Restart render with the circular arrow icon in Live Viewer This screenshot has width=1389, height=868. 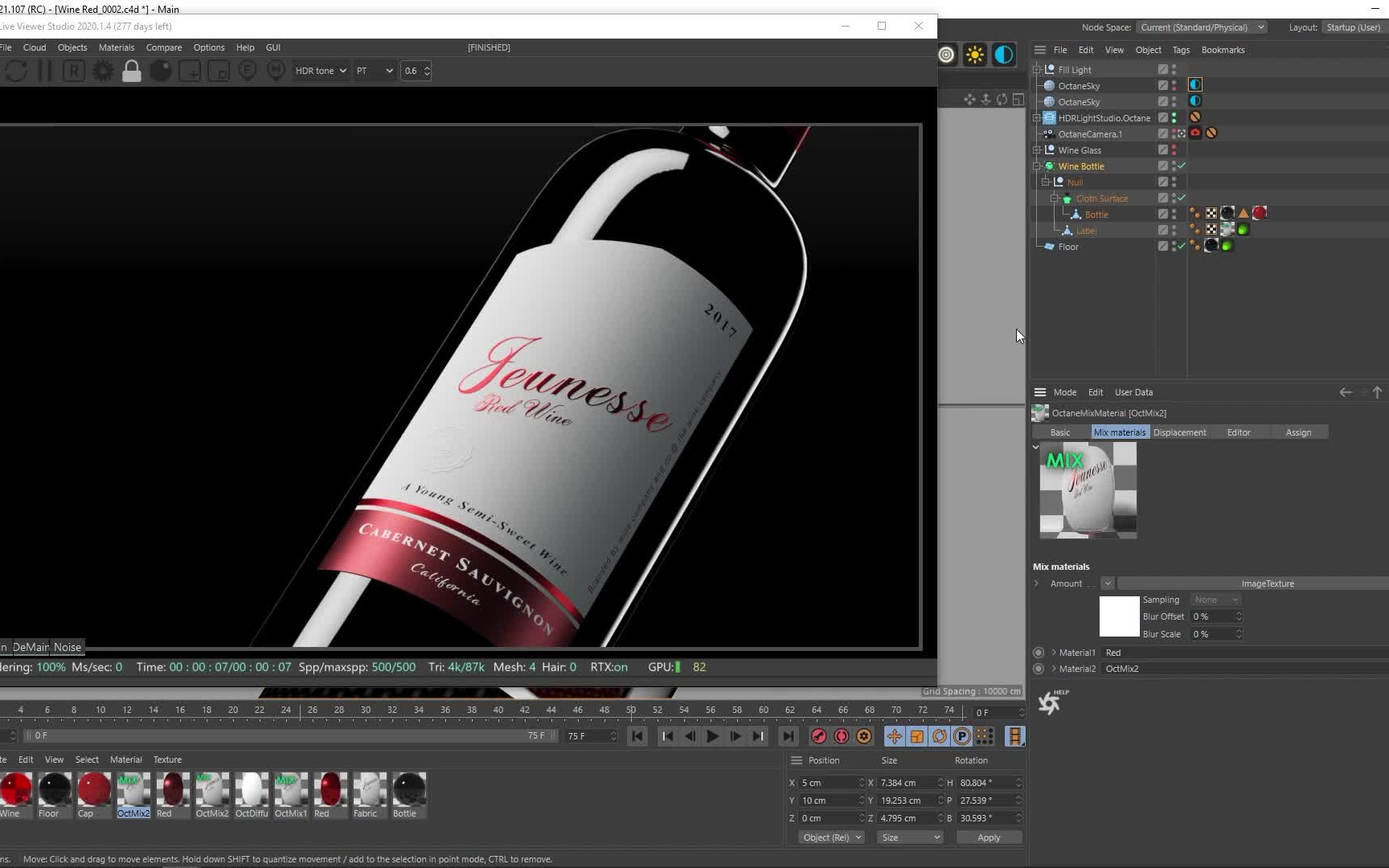coord(15,71)
